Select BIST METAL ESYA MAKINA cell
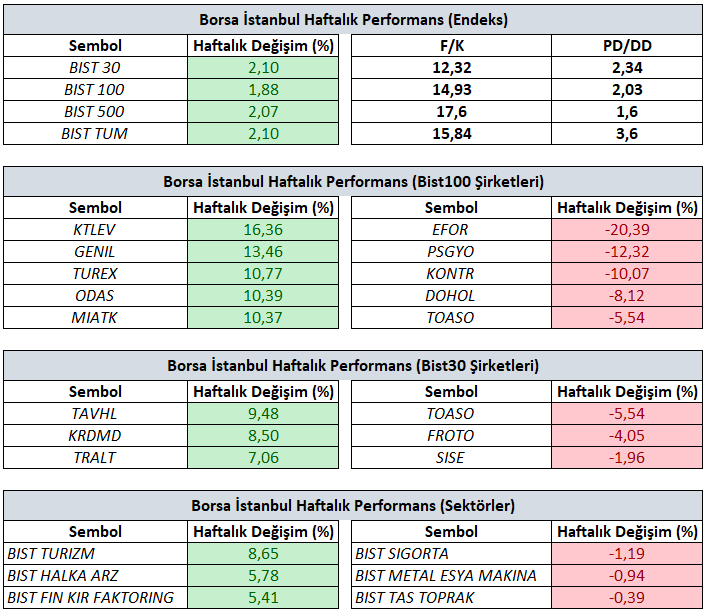 (451, 576)
